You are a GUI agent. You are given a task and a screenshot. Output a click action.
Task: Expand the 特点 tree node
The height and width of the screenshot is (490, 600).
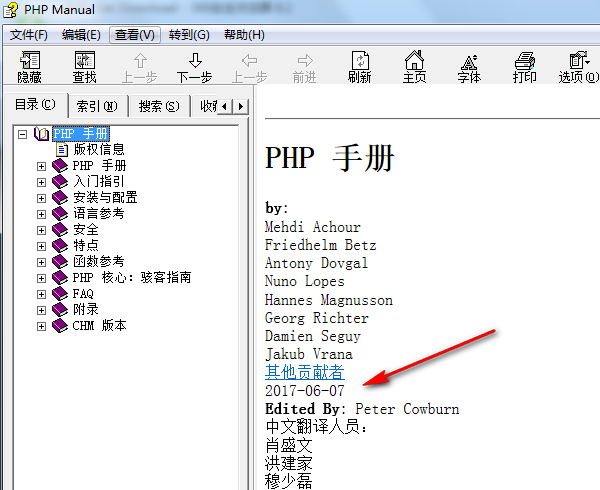(x=41, y=246)
